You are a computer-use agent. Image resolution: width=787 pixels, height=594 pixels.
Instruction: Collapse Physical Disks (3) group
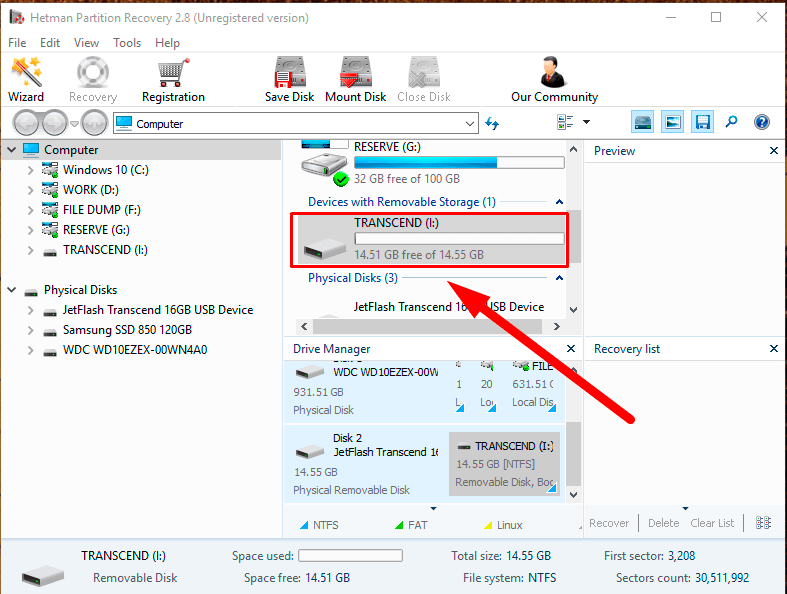(559, 278)
